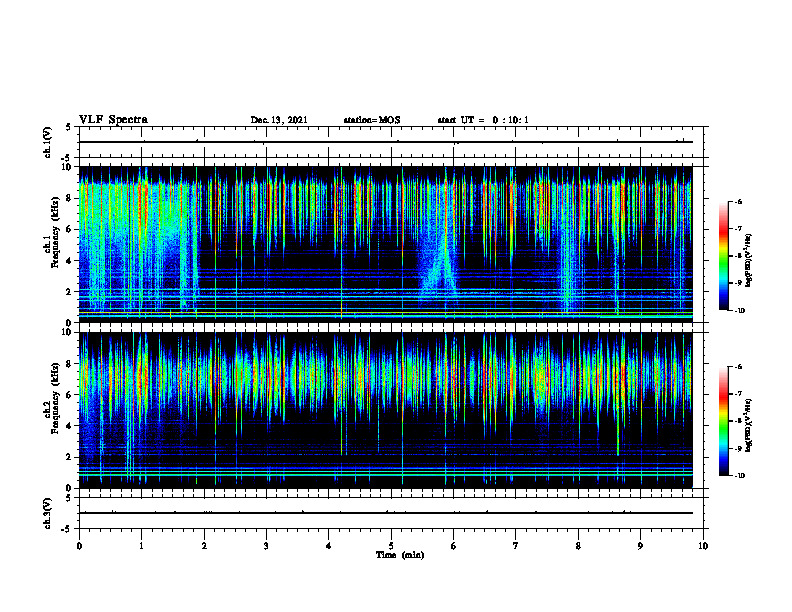Click the "ch.1(V)" axis label

click(48, 142)
